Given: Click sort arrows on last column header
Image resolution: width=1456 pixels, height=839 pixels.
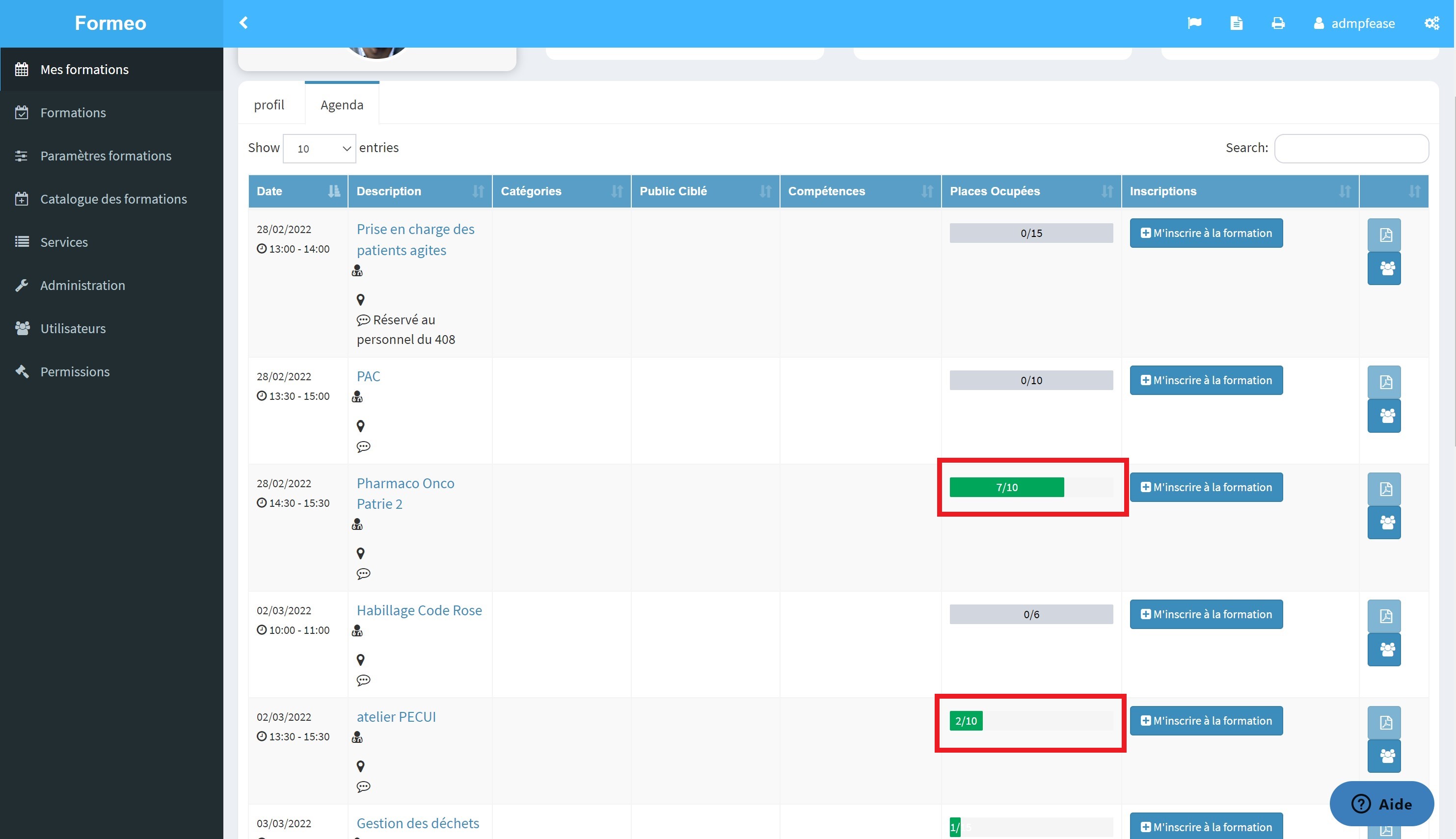Looking at the screenshot, I should (1414, 191).
